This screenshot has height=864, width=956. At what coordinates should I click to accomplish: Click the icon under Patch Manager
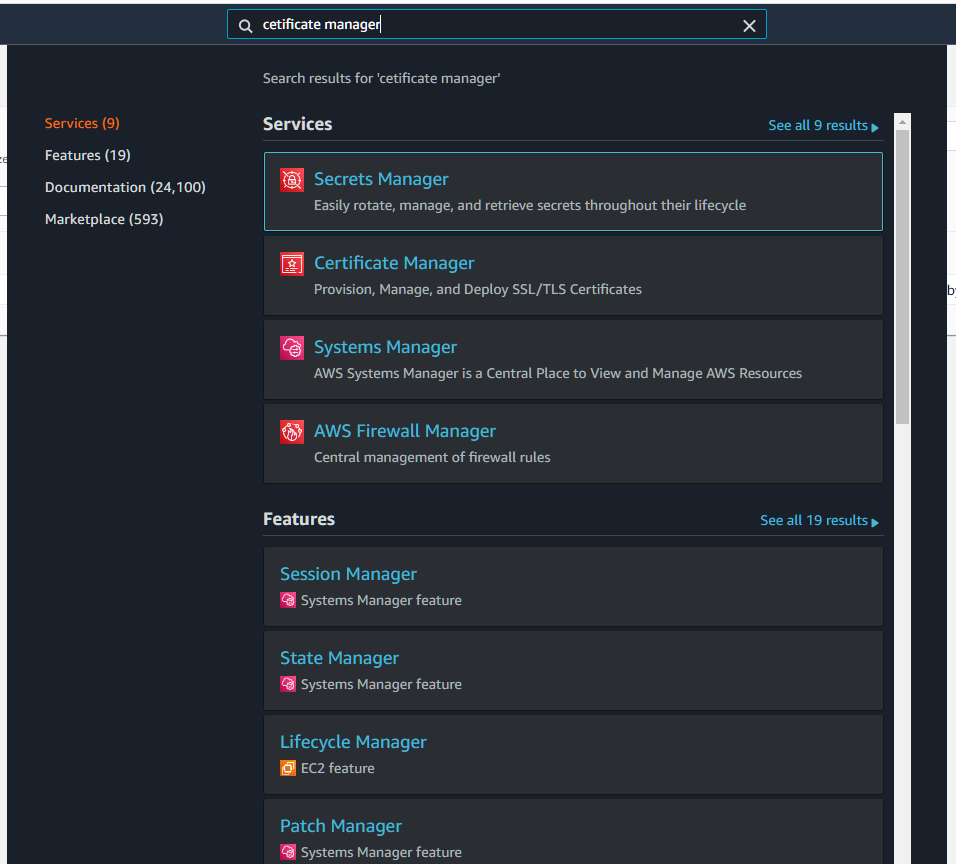click(288, 852)
